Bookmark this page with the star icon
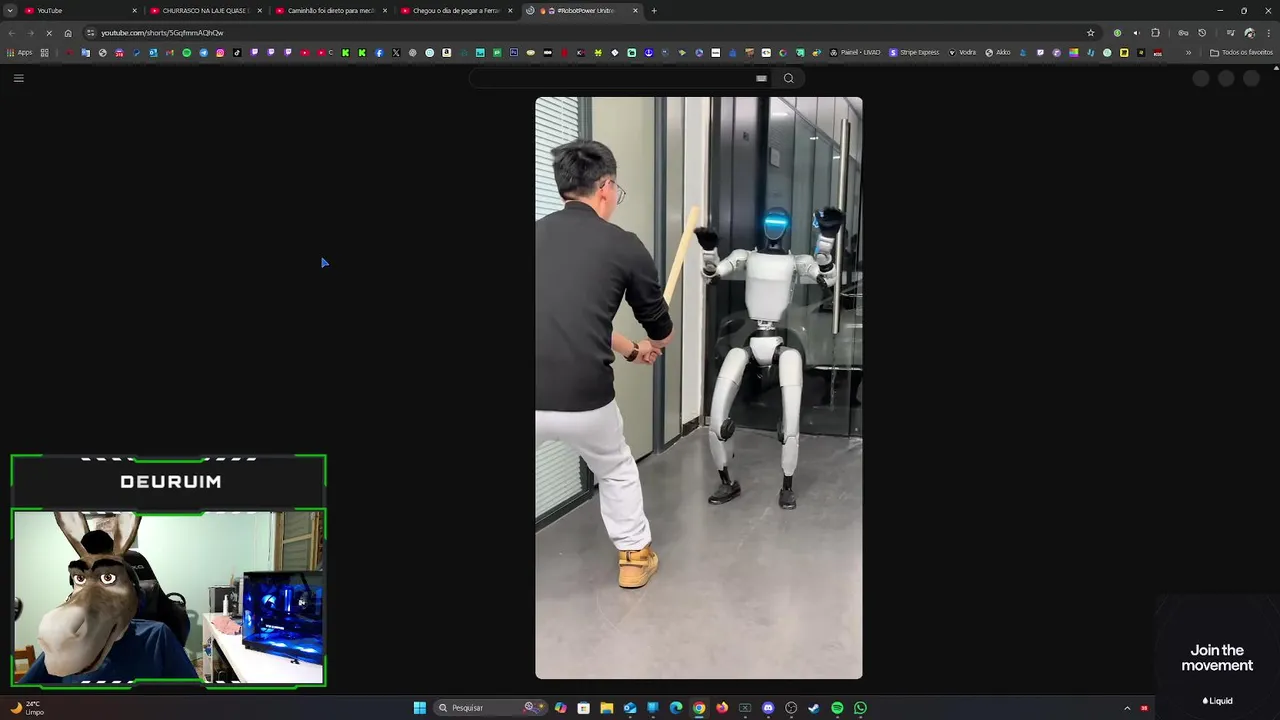Image resolution: width=1280 pixels, height=720 pixels. (1090, 32)
